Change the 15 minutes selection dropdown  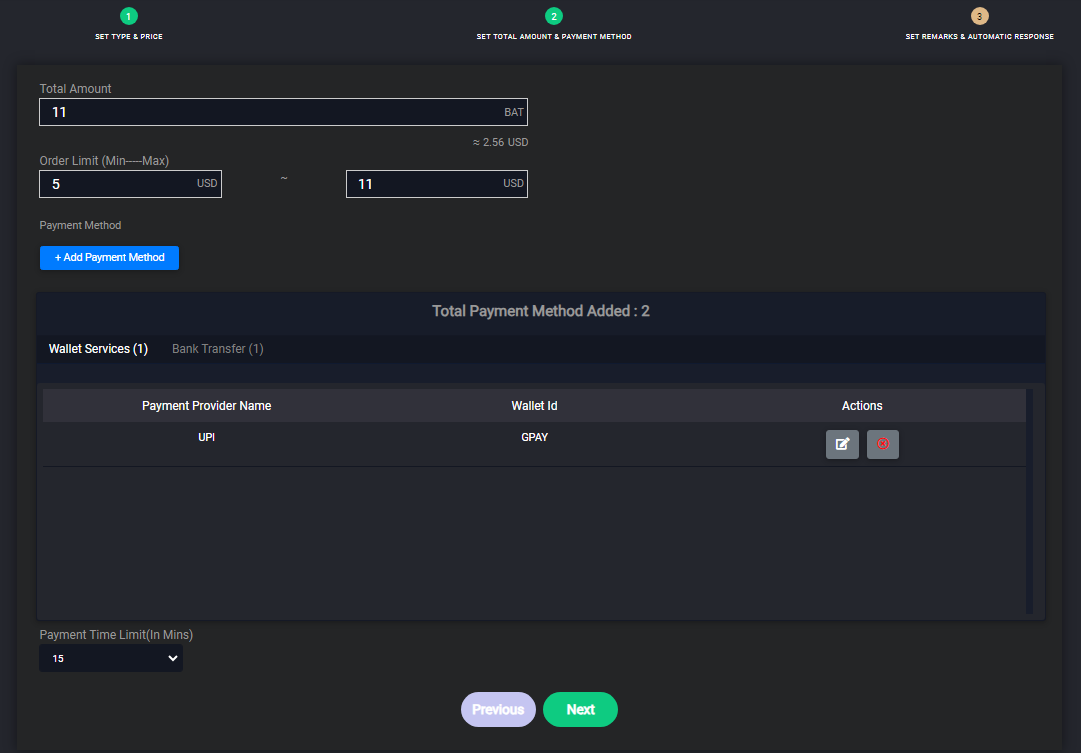click(x=110, y=658)
